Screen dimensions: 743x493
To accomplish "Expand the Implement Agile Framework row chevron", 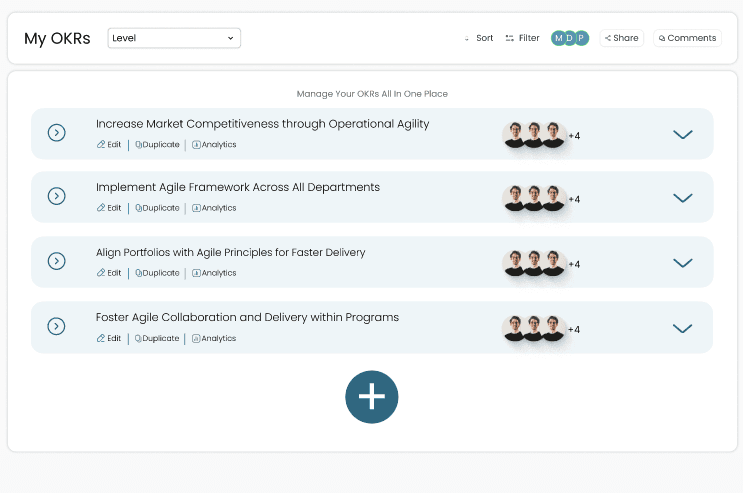I will (683, 198).
